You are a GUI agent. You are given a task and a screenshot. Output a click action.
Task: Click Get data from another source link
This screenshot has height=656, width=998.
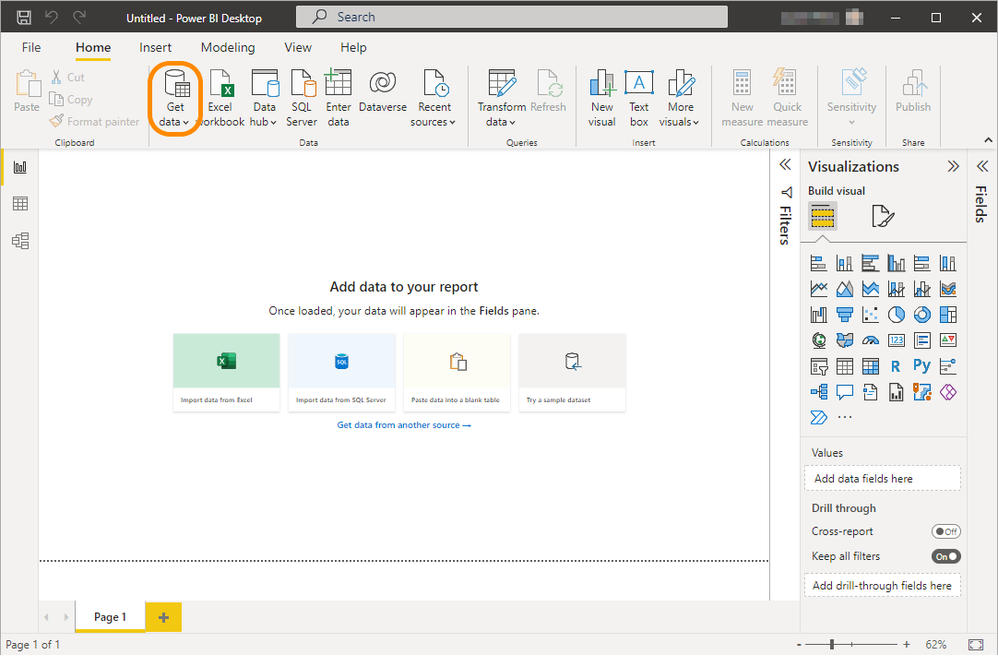click(403, 425)
